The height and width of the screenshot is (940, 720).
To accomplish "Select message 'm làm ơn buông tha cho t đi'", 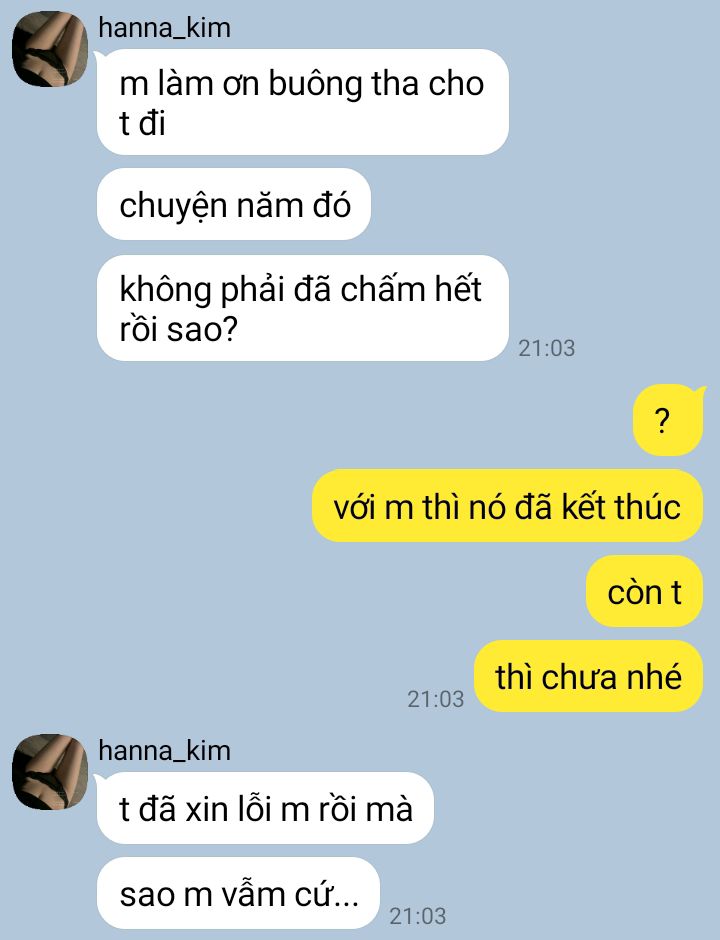I will pos(303,102).
